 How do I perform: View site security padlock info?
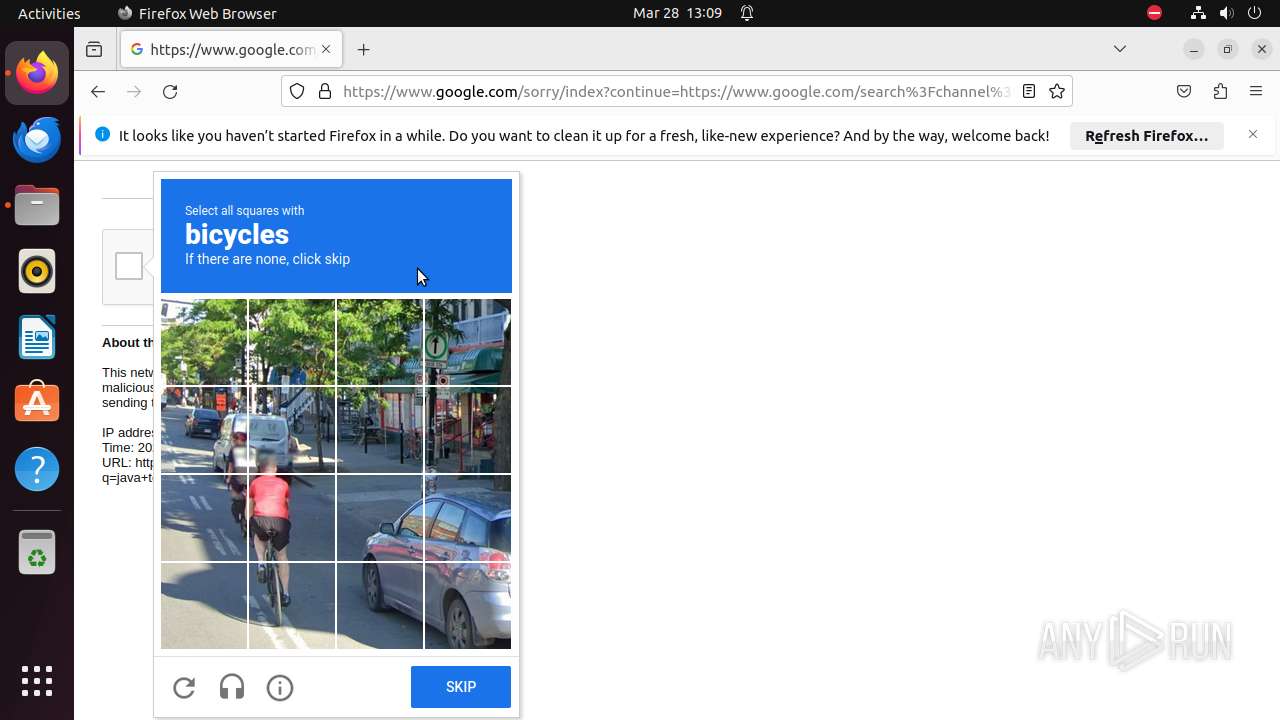coord(324,91)
